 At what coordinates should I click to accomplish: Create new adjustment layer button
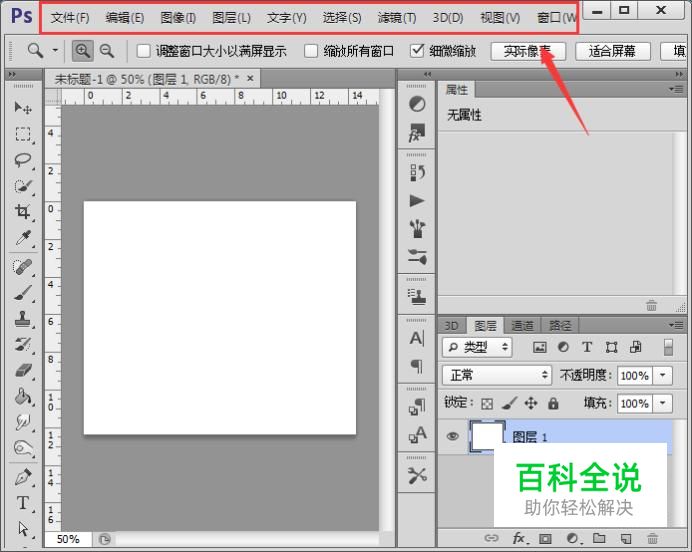pos(573,539)
